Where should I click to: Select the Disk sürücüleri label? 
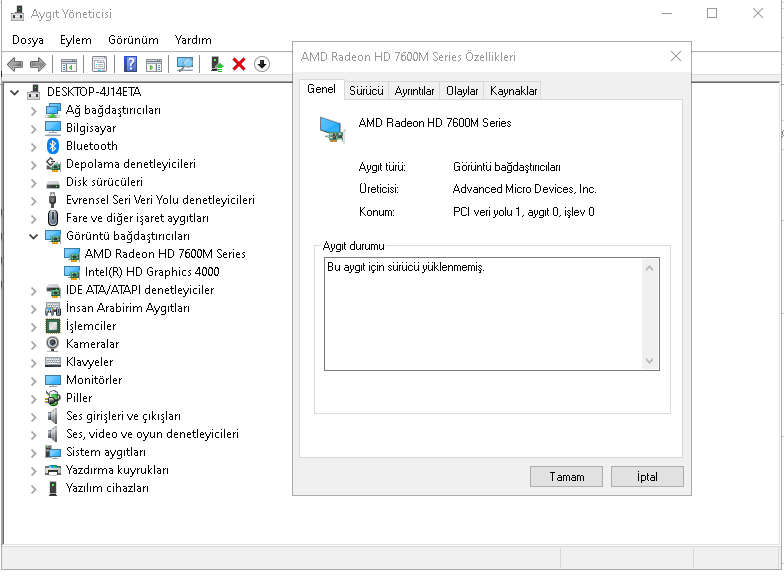tap(104, 182)
